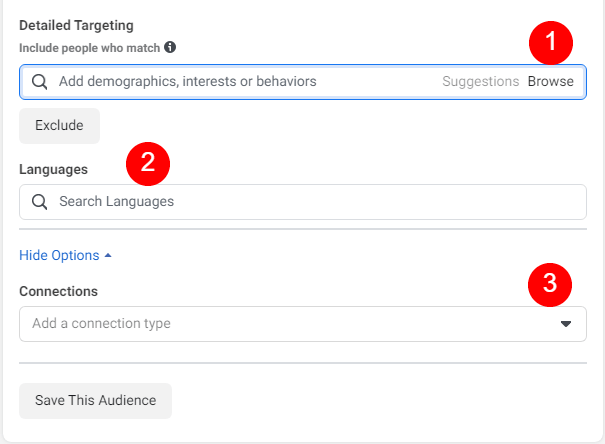Screen dimensions: 605x444
Task: Focus the Add demographics, interests or behaviors field
Action: [240, 82]
